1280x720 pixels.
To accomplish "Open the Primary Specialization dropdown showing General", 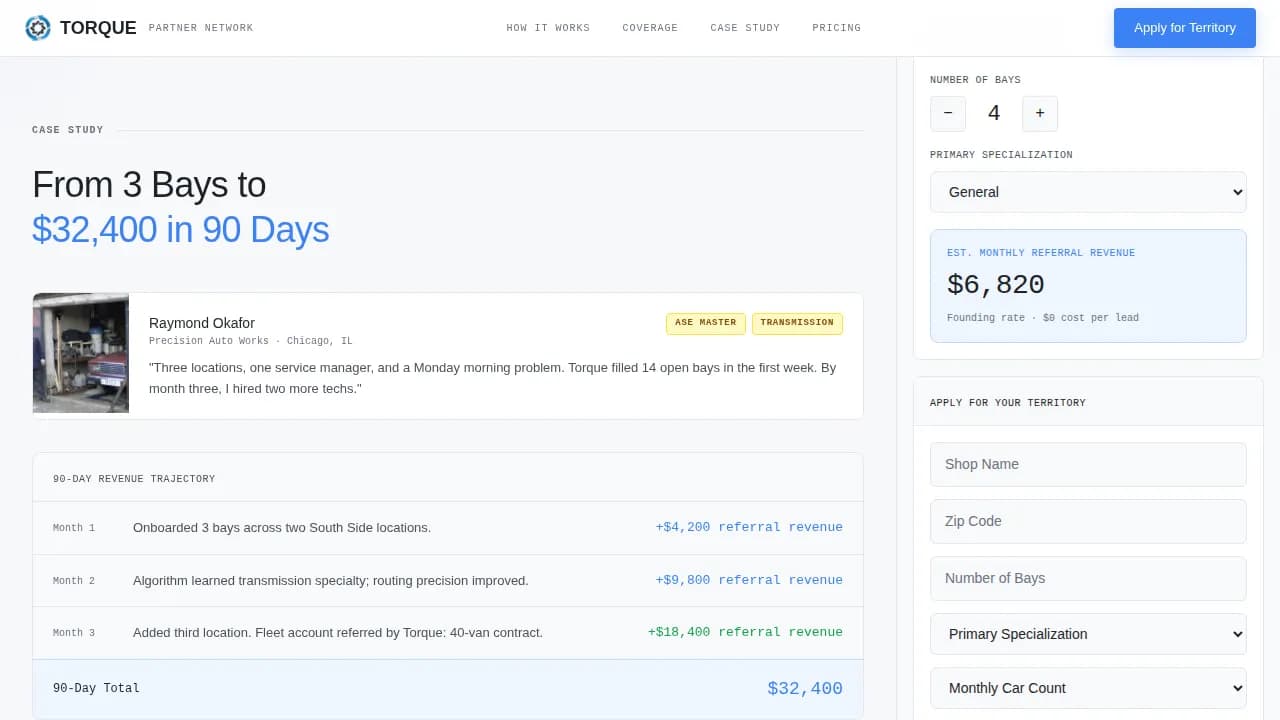I will pyautogui.click(x=1088, y=191).
